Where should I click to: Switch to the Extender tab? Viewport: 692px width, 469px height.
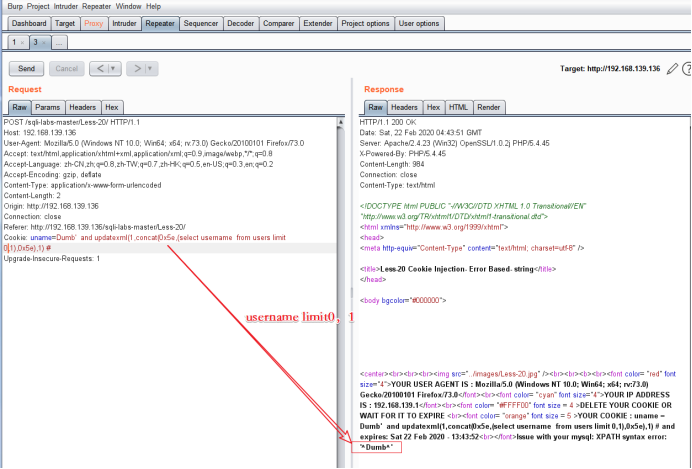click(318, 23)
